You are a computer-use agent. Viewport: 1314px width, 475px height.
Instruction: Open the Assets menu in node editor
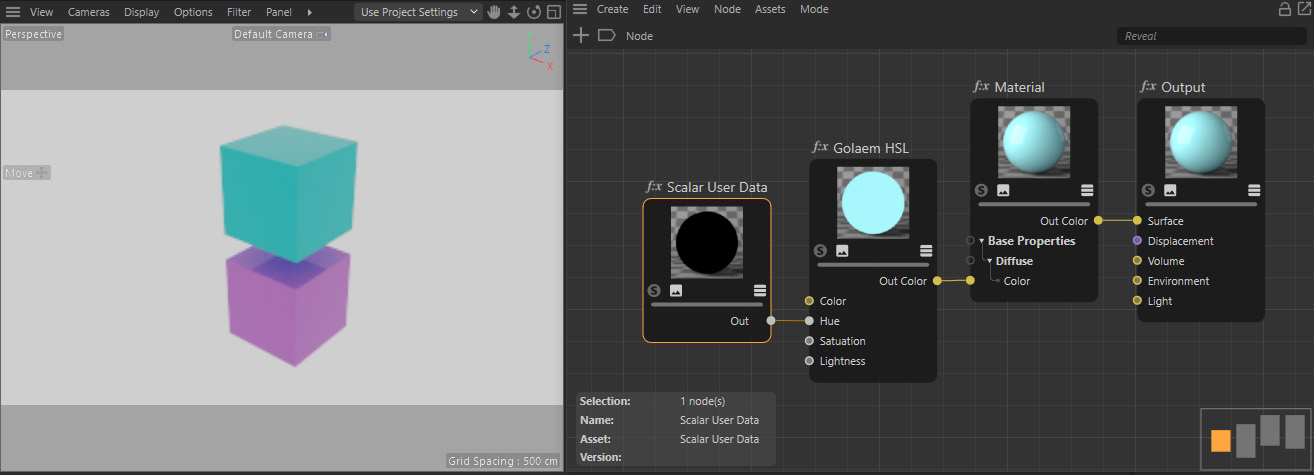click(770, 9)
